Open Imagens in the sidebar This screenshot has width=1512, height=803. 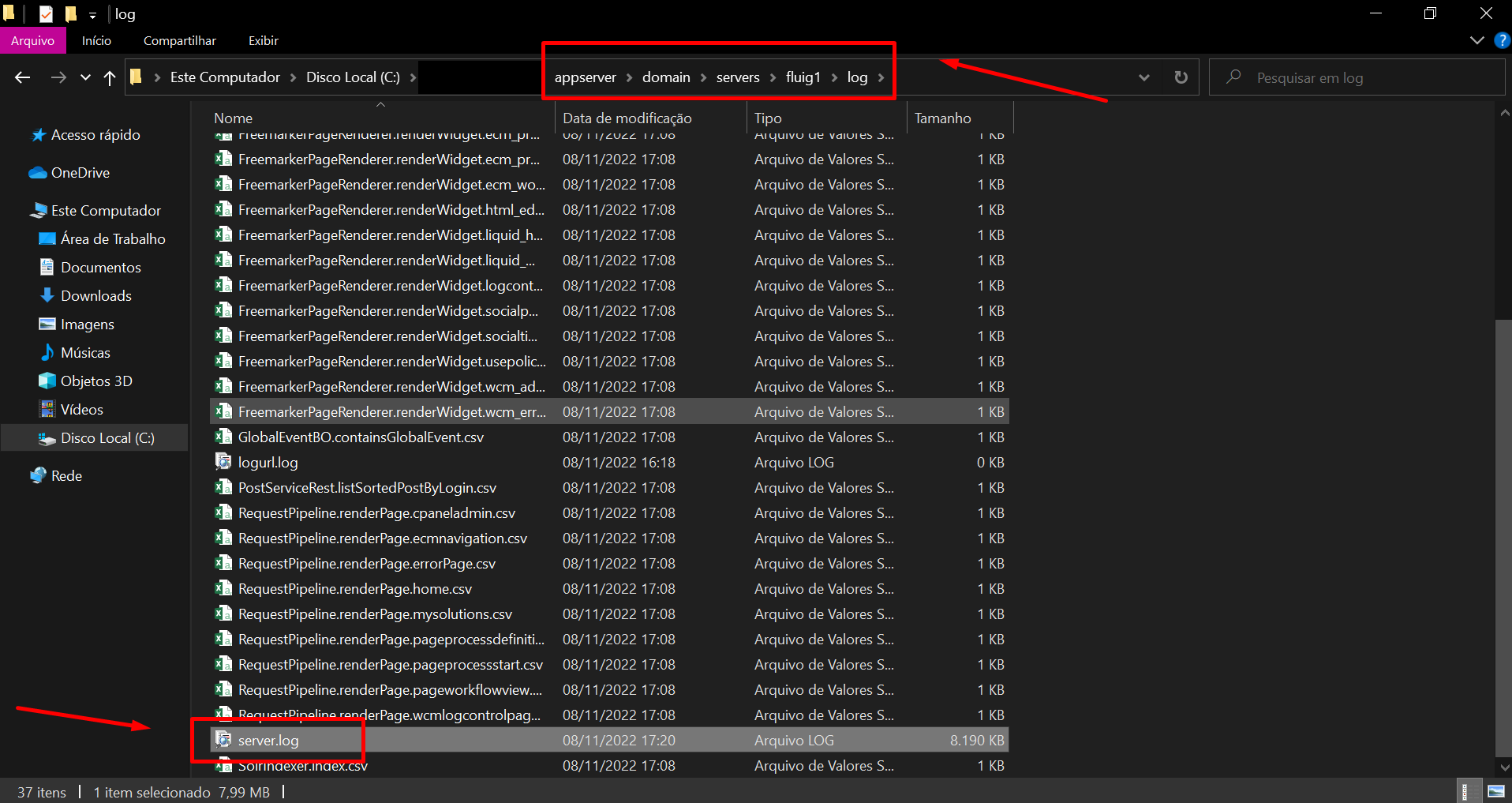click(87, 325)
